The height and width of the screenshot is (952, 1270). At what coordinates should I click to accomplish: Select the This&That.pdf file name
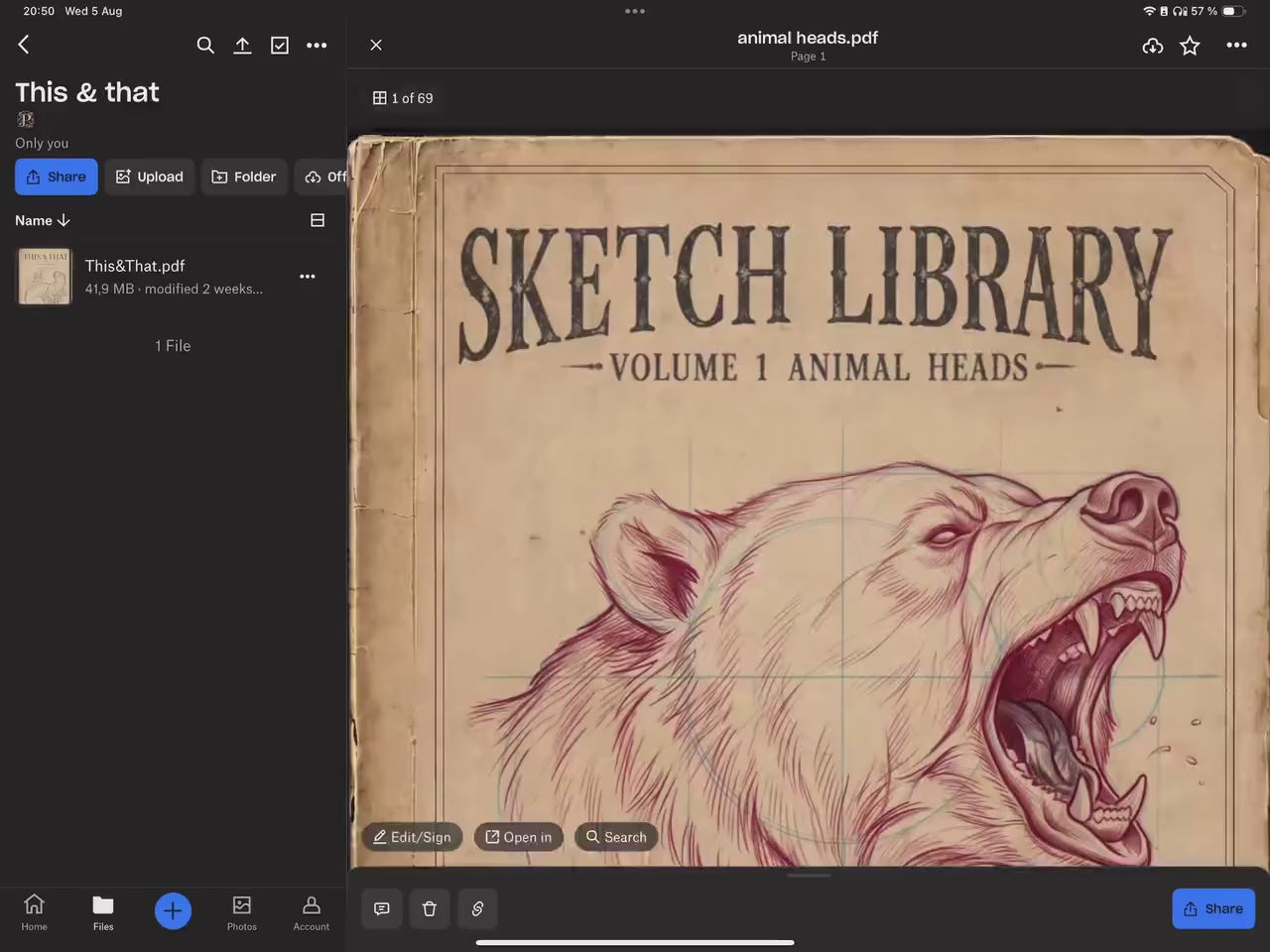(135, 266)
